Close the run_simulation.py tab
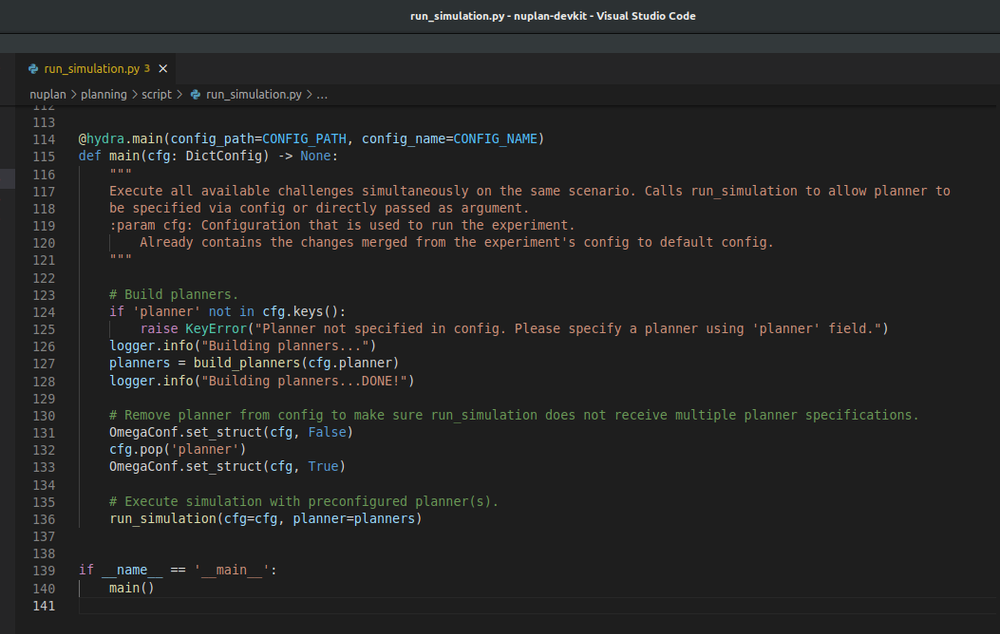 tap(163, 68)
